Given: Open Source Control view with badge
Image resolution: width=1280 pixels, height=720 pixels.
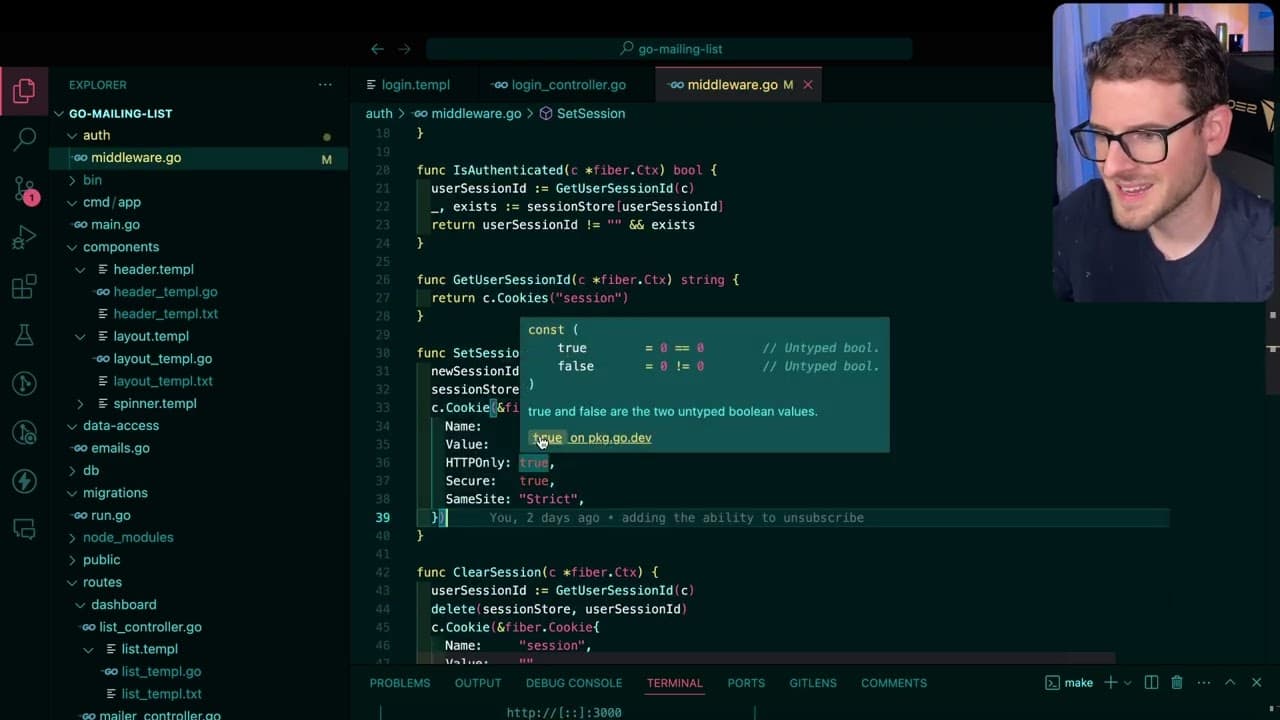Looking at the screenshot, I should coord(25,188).
